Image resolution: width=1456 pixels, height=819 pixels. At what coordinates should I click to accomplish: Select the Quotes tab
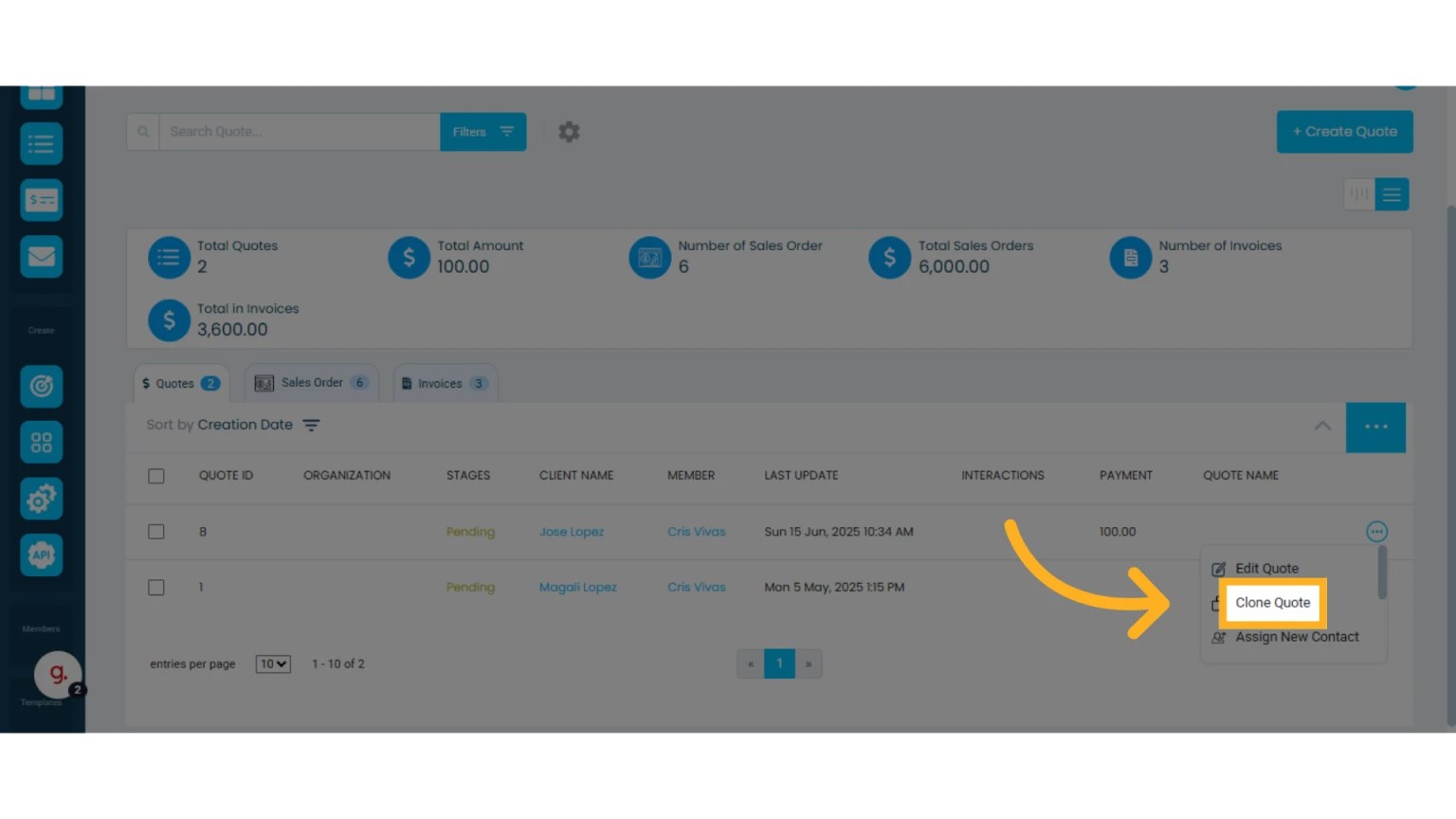click(181, 383)
